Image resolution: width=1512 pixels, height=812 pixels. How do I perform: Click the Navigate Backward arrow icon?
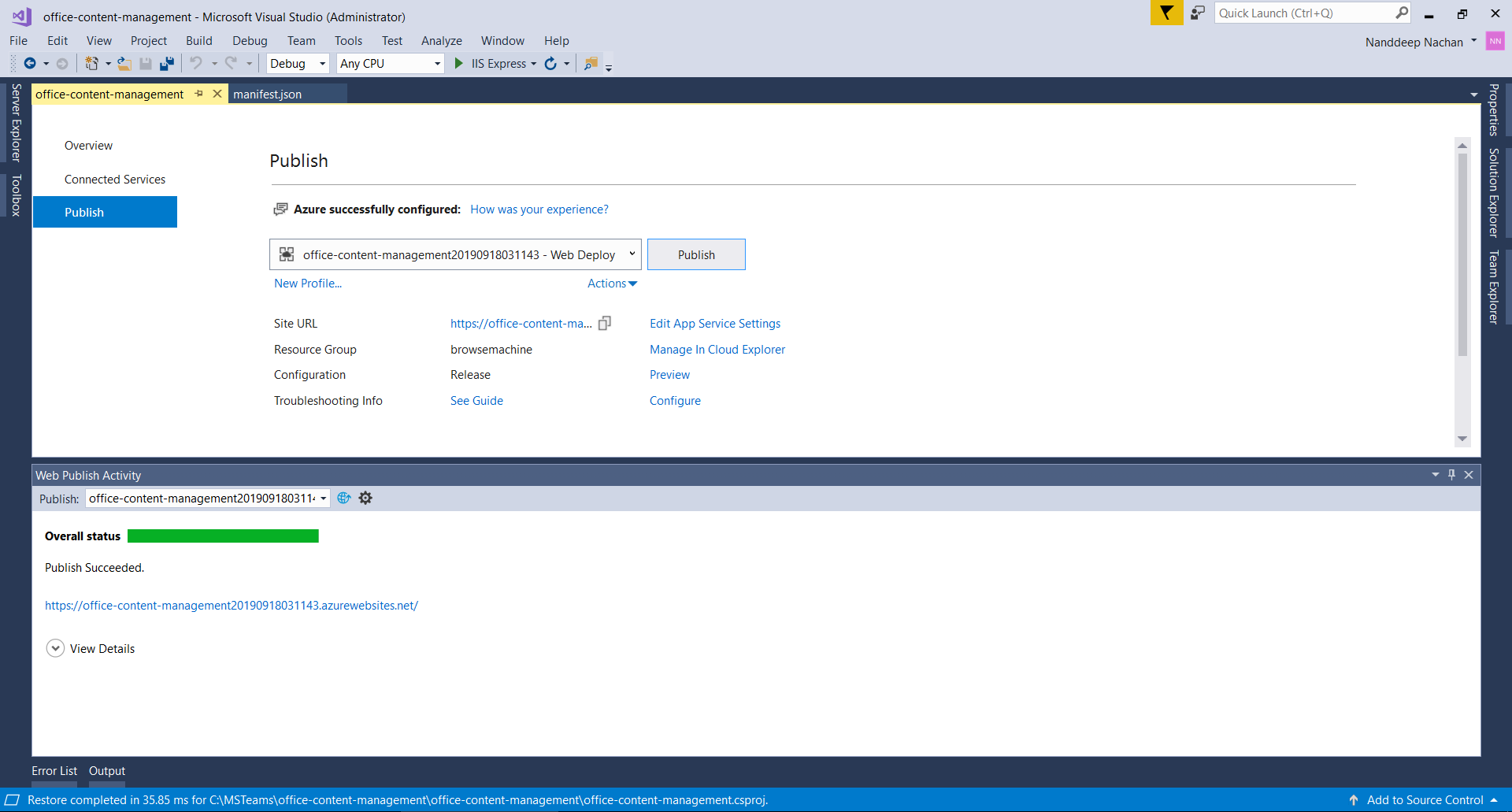pyautogui.click(x=30, y=64)
